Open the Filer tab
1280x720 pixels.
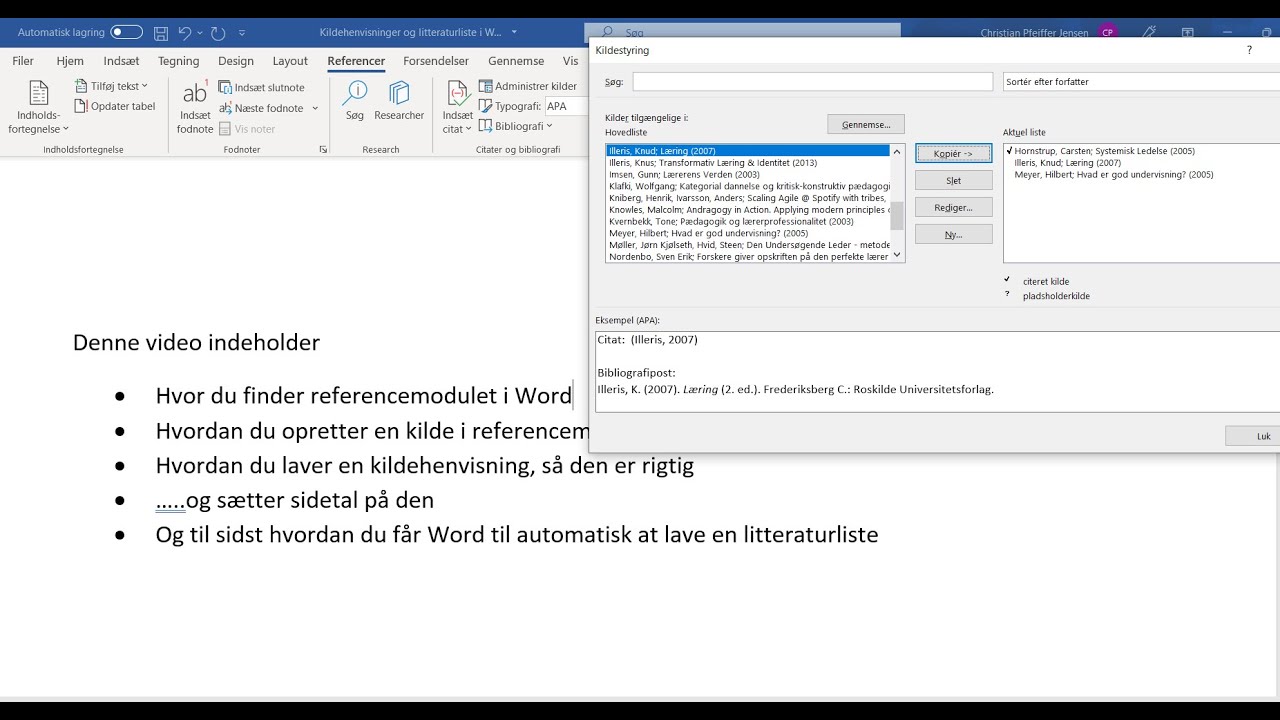click(x=23, y=61)
